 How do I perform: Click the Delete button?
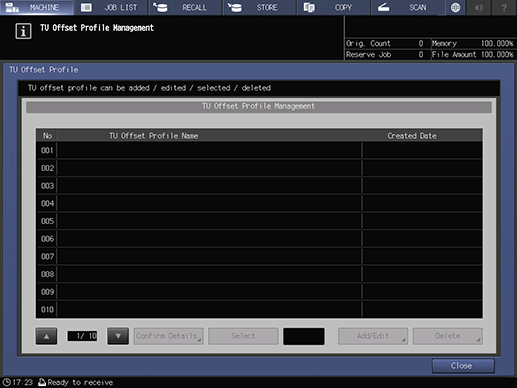(x=448, y=336)
